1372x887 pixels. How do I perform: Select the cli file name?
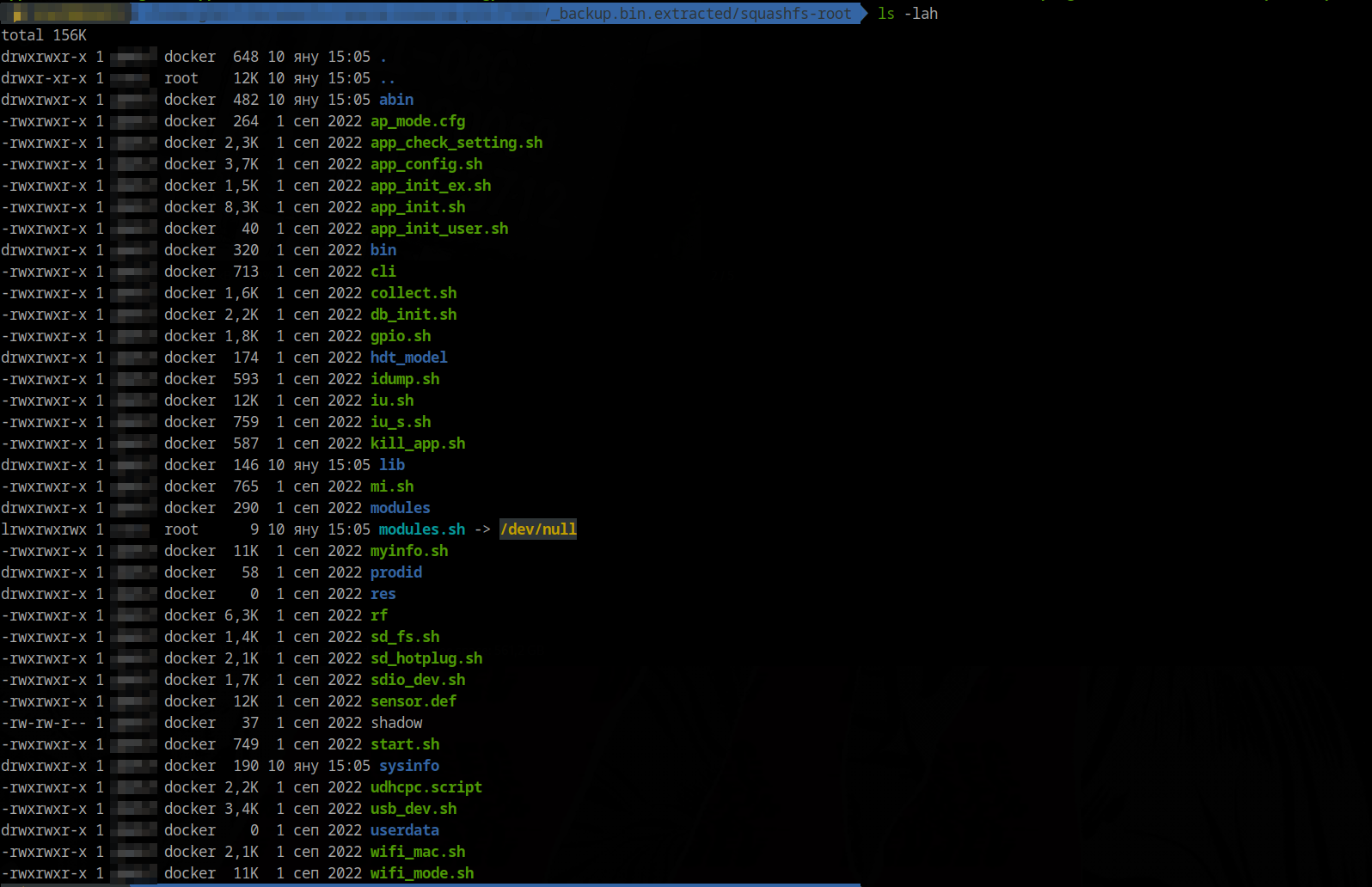coord(383,272)
